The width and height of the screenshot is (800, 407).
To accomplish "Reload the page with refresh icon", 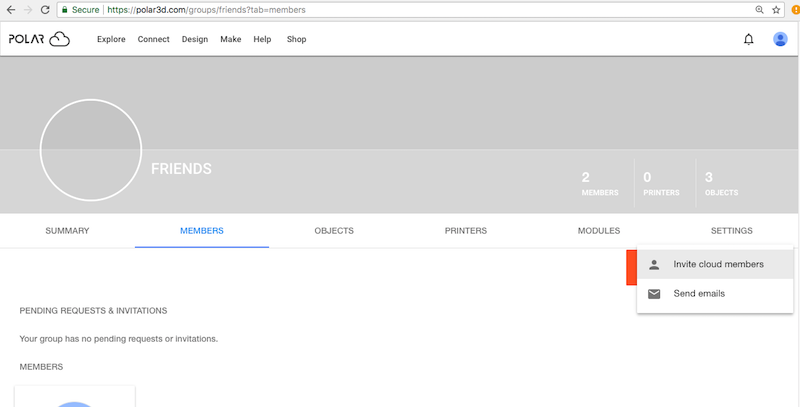I will point(45,10).
